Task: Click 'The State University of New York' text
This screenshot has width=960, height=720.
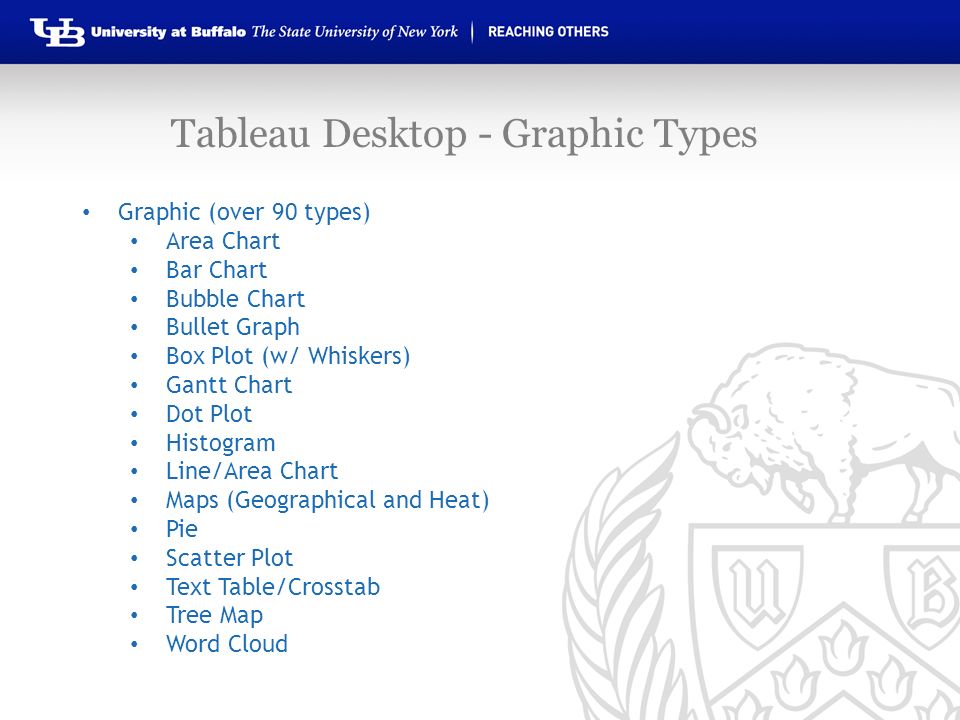Action: coord(354,32)
